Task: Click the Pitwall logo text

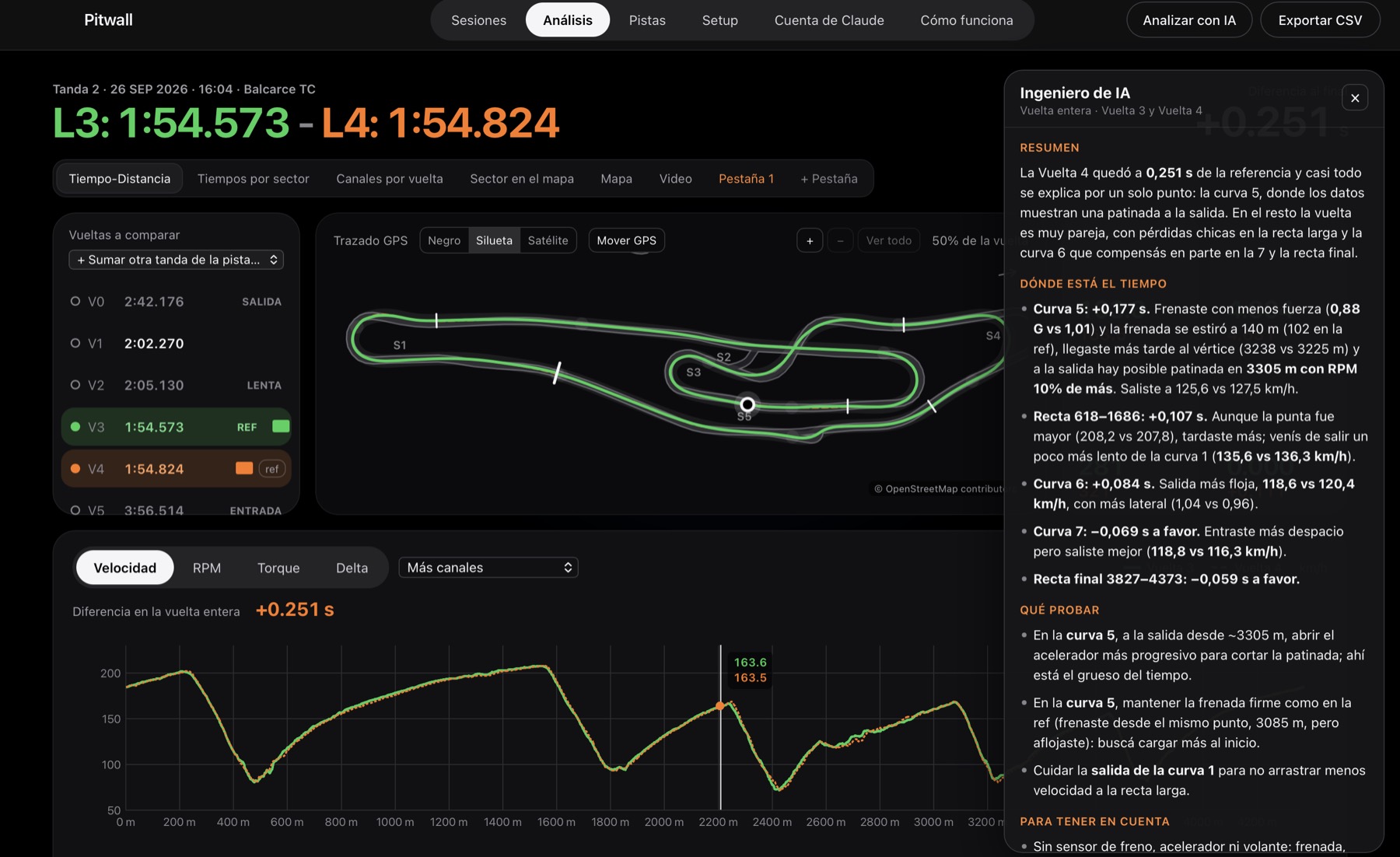Action: (108, 20)
